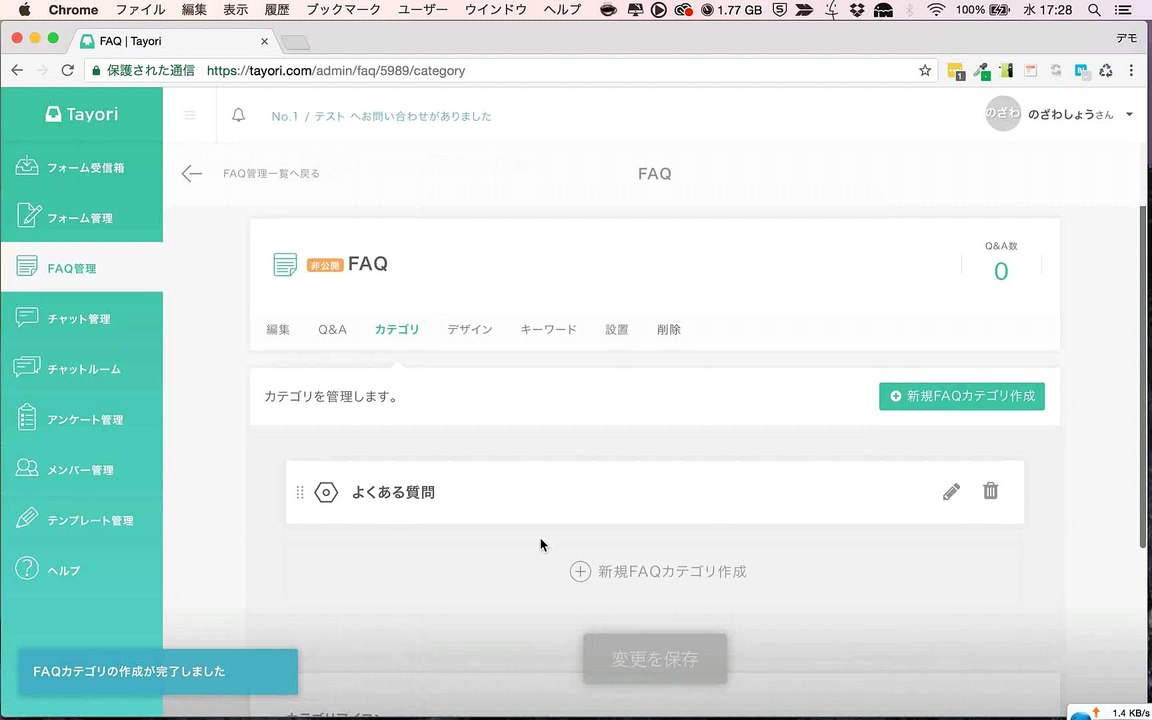
Task: Open フォーム管理 in the sidebar
Action: (x=81, y=217)
